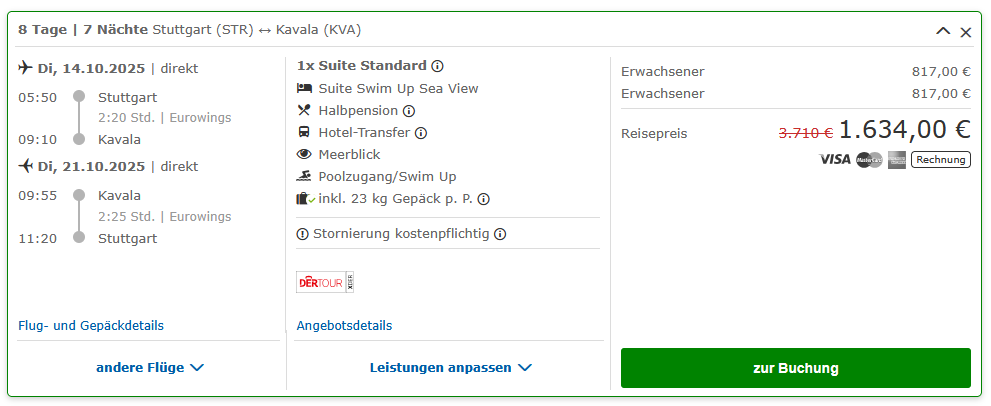991x406 pixels.
Task: Click info icon after Gepäck p. P.
Action: tap(484, 199)
